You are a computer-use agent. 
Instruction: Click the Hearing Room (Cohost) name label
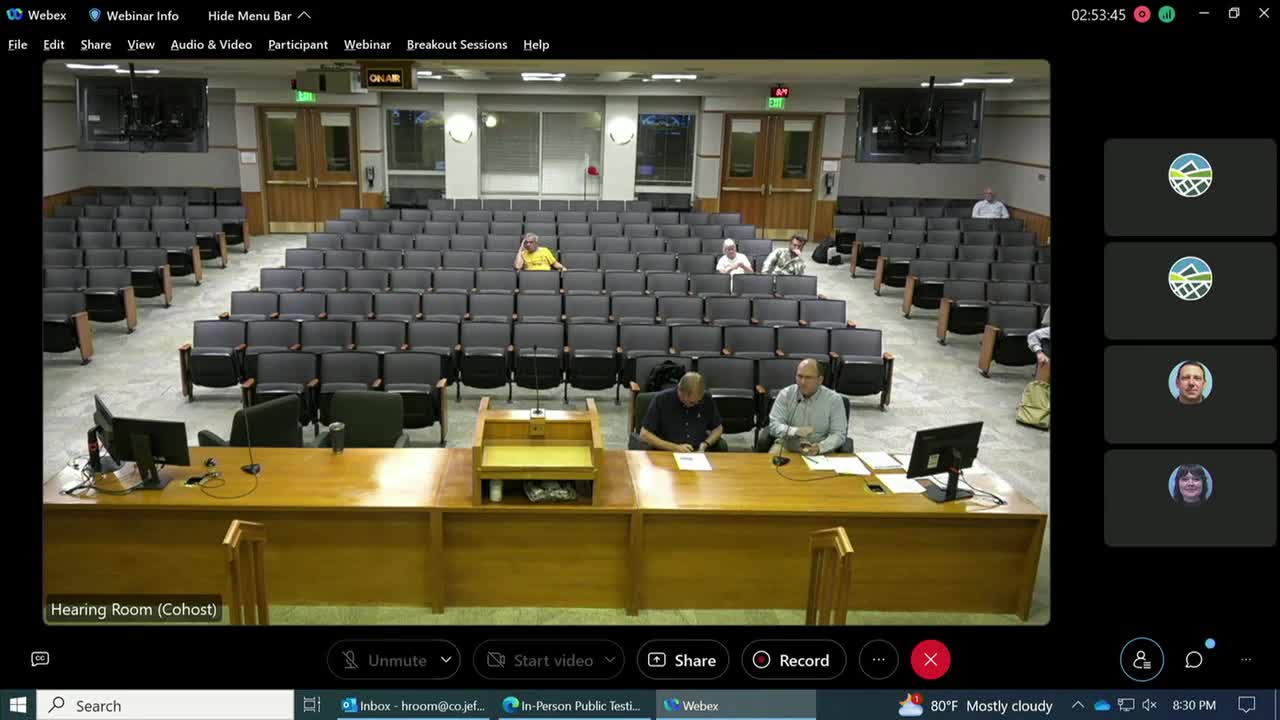click(134, 609)
